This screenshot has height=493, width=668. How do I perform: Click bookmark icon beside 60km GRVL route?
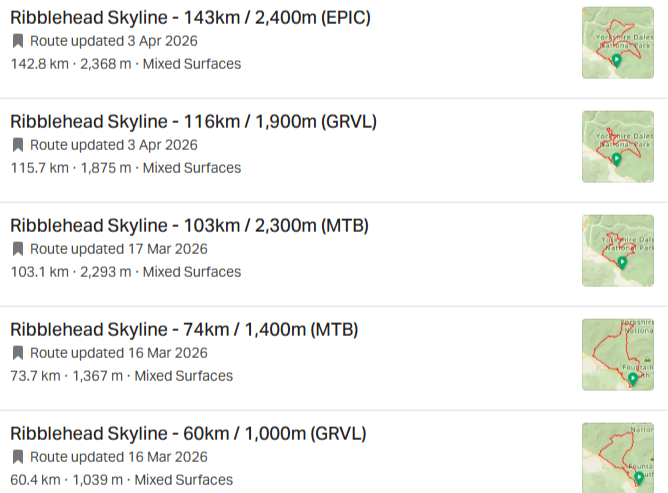click(18, 457)
